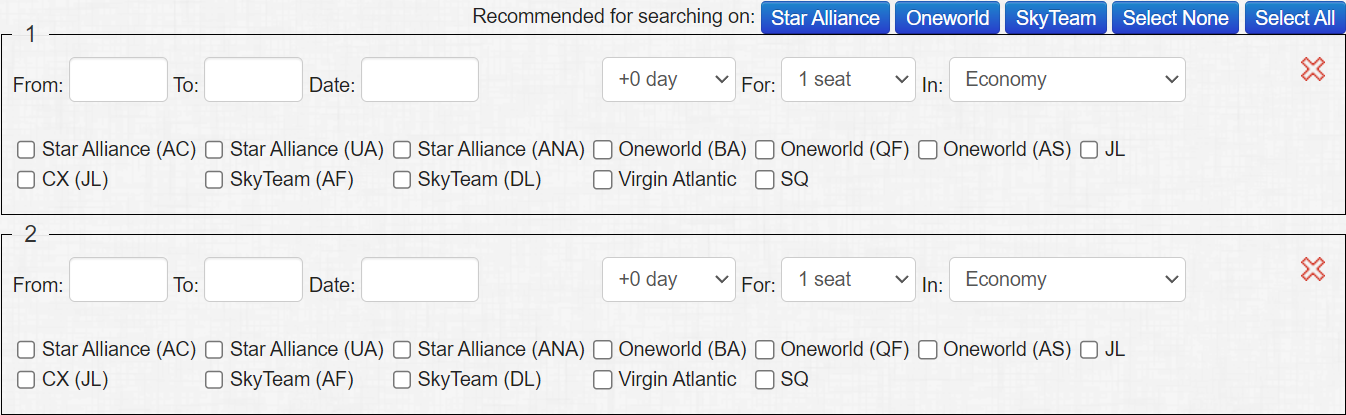Select the SQ checkbox in segment 2
This screenshot has height=415, width=1346.
[765, 380]
